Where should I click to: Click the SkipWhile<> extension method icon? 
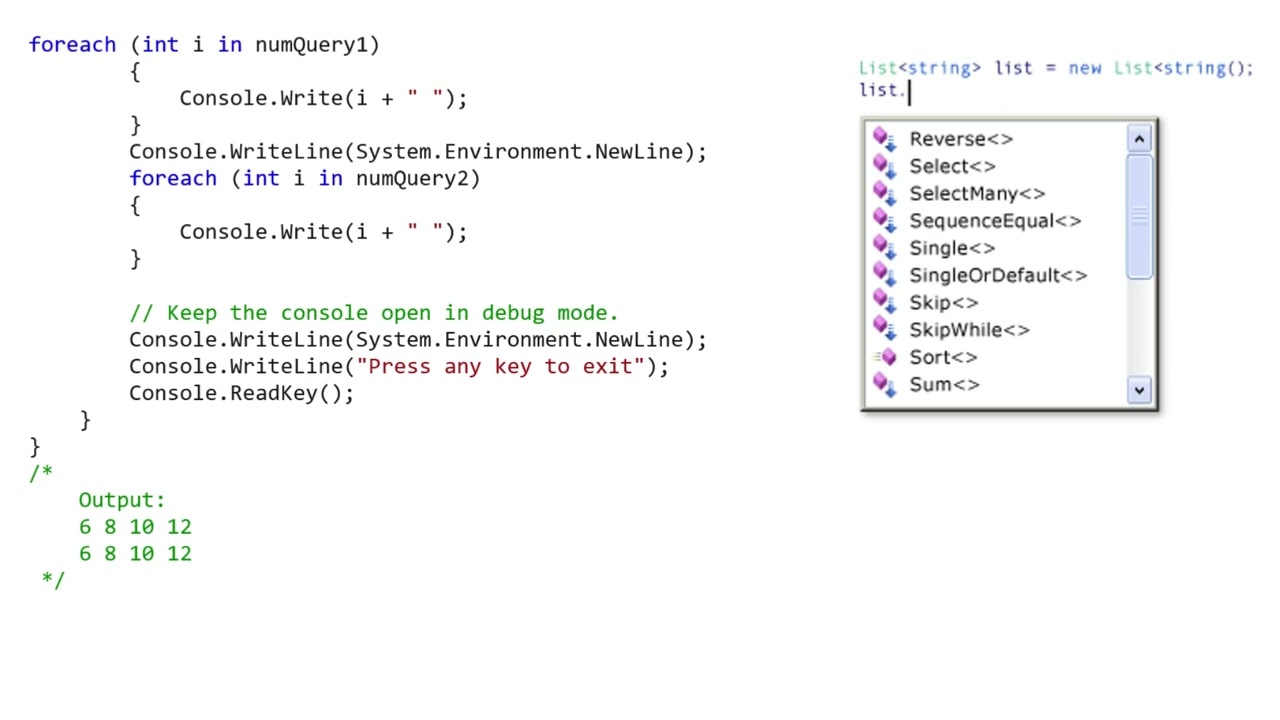coord(884,329)
